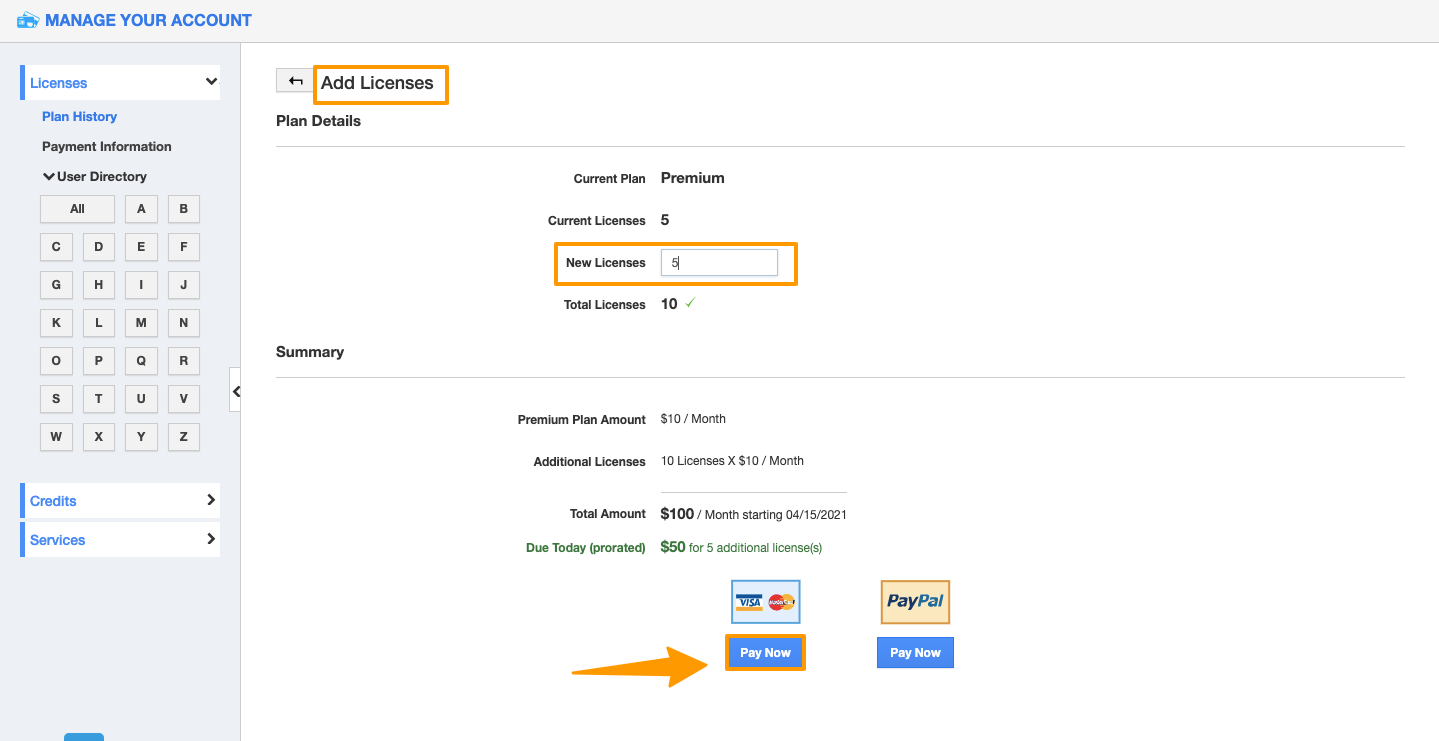Show users starting with letter M
Viewport: 1439px width, 741px height.
141,323
